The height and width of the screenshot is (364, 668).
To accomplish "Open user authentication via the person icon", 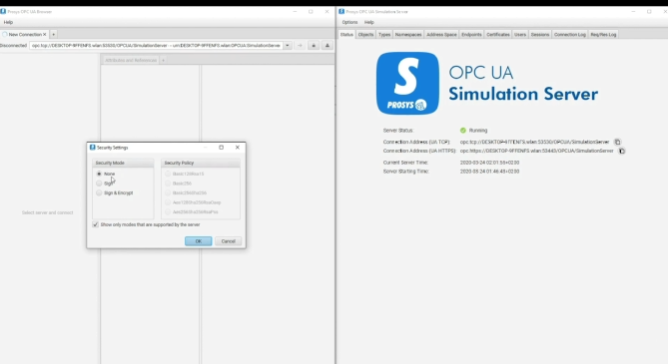I will pos(327,46).
